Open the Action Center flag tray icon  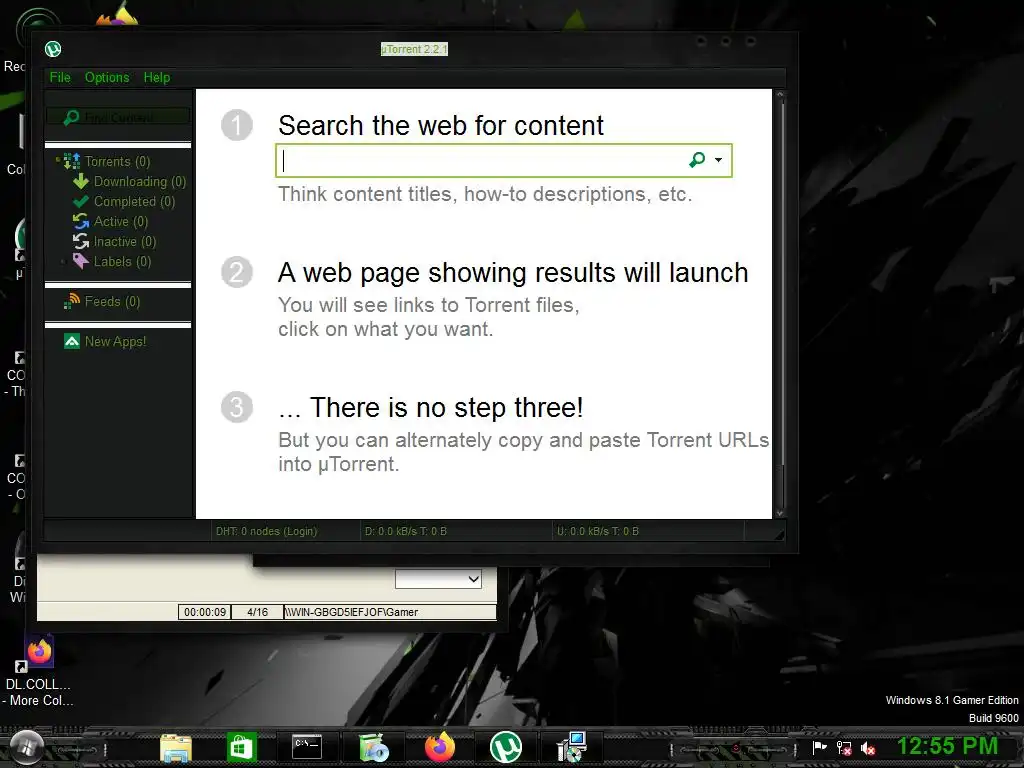click(x=819, y=748)
